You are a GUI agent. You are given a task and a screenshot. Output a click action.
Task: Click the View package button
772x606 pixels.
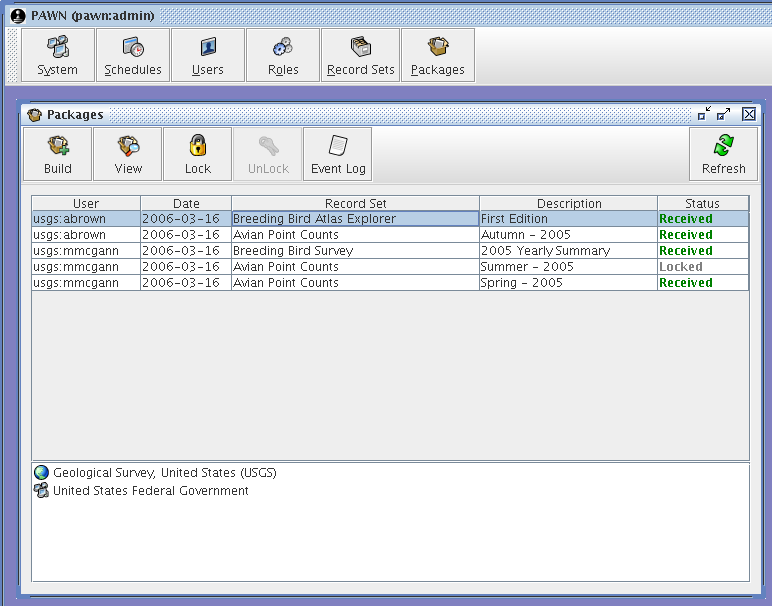128,154
